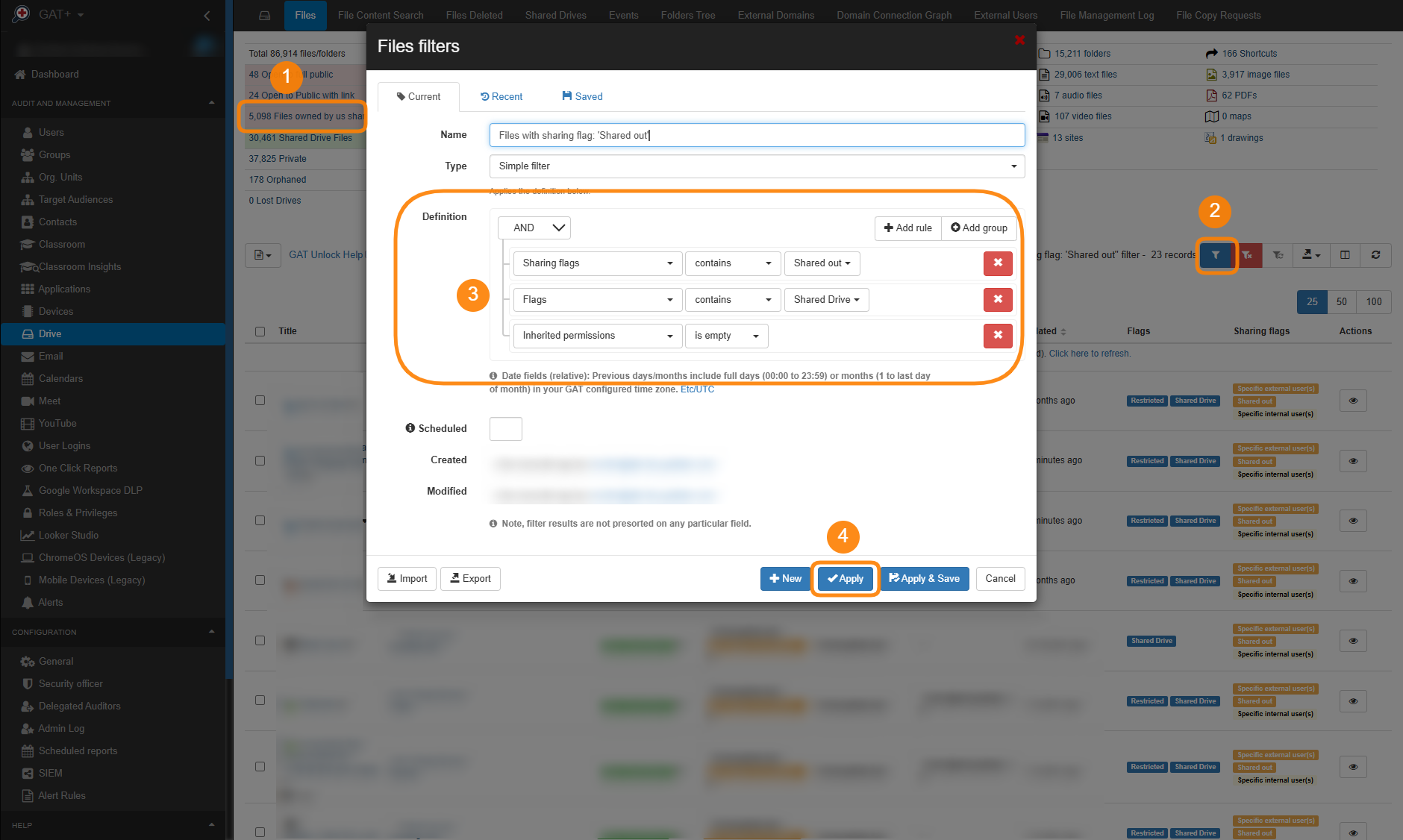Image resolution: width=1403 pixels, height=840 pixels.
Task: Open scheduled filters via the funnel-refresh icon
Action: pyautogui.click(x=1278, y=255)
